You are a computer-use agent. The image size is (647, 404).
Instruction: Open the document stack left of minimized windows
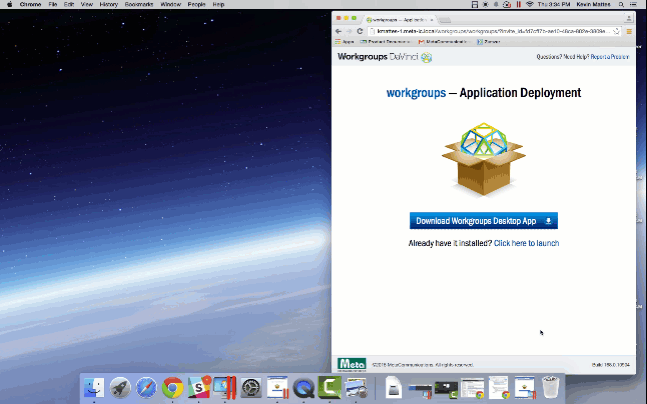393,387
